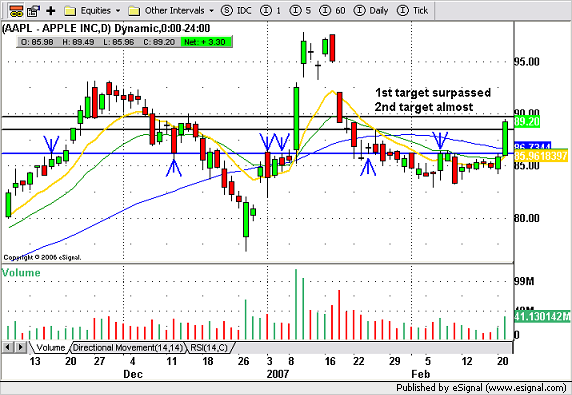Click the Published by eSignal text
The image size is (572, 395).
pyautogui.click(x=481, y=387)
